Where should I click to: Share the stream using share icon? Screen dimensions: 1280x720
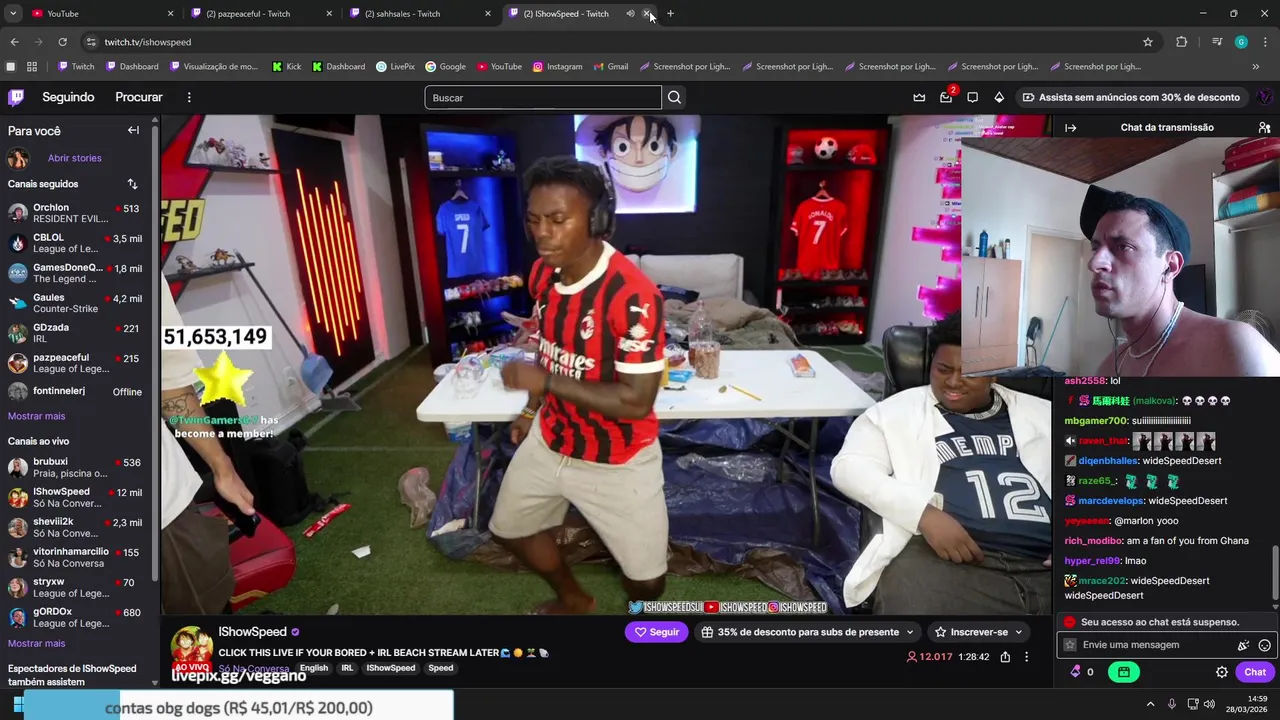point(1005,657)
